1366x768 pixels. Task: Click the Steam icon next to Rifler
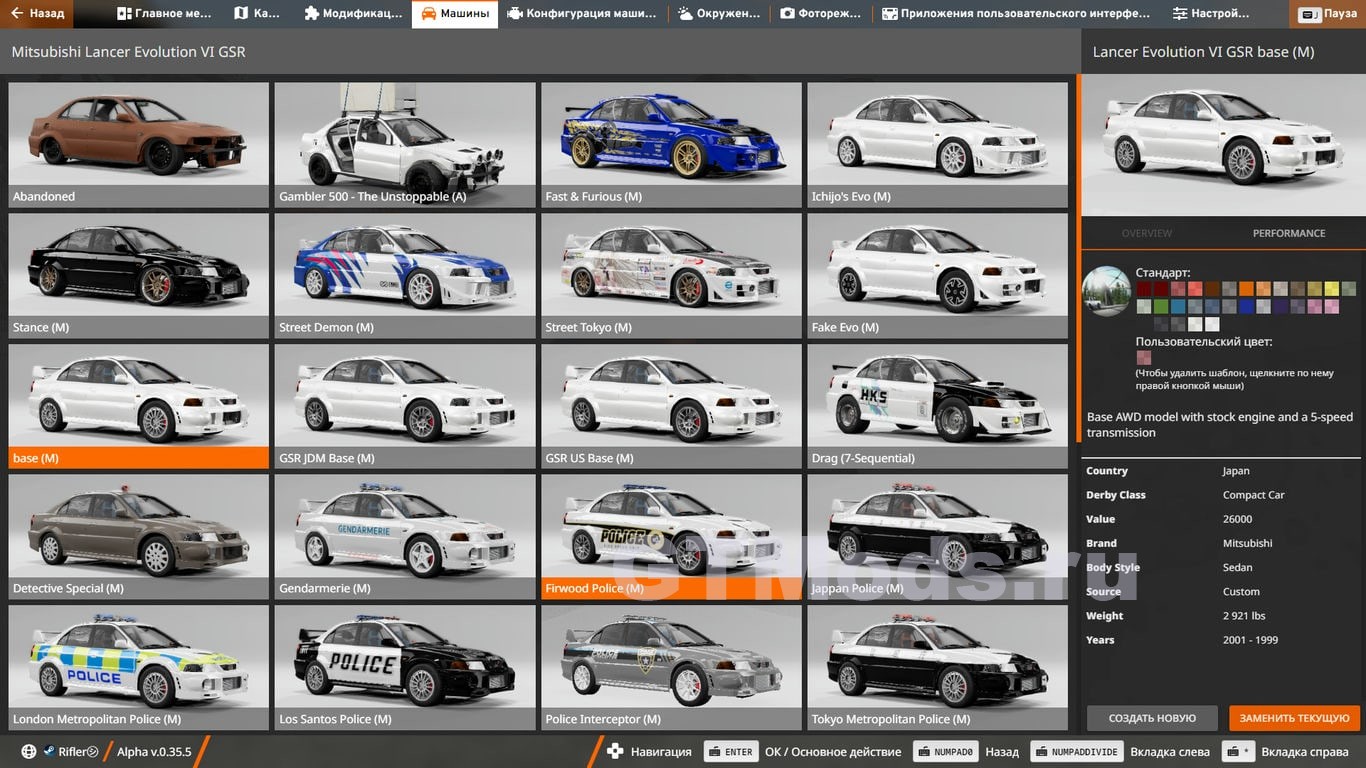[x=48, y=751]
